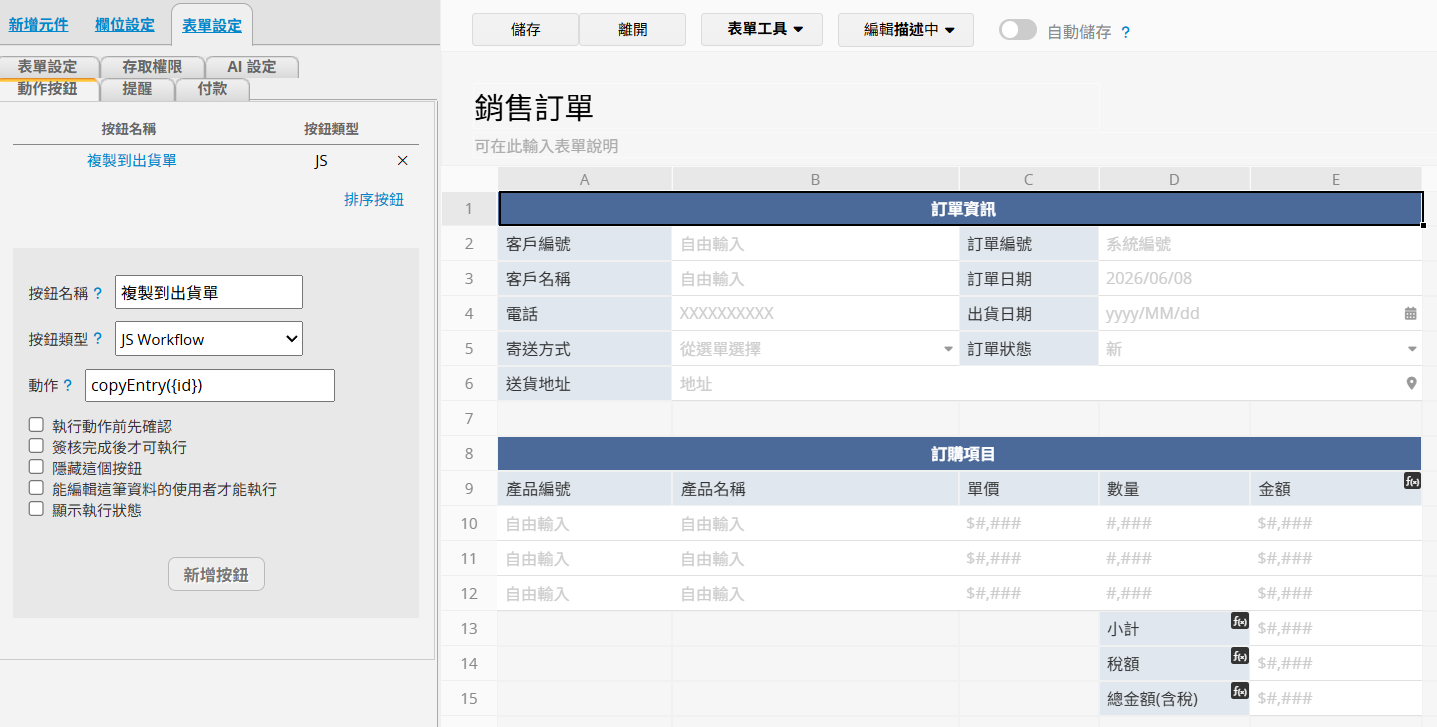Click the formula icon on 金額 header
This screenshot has width=1437, height=727.
[1413, 481]
